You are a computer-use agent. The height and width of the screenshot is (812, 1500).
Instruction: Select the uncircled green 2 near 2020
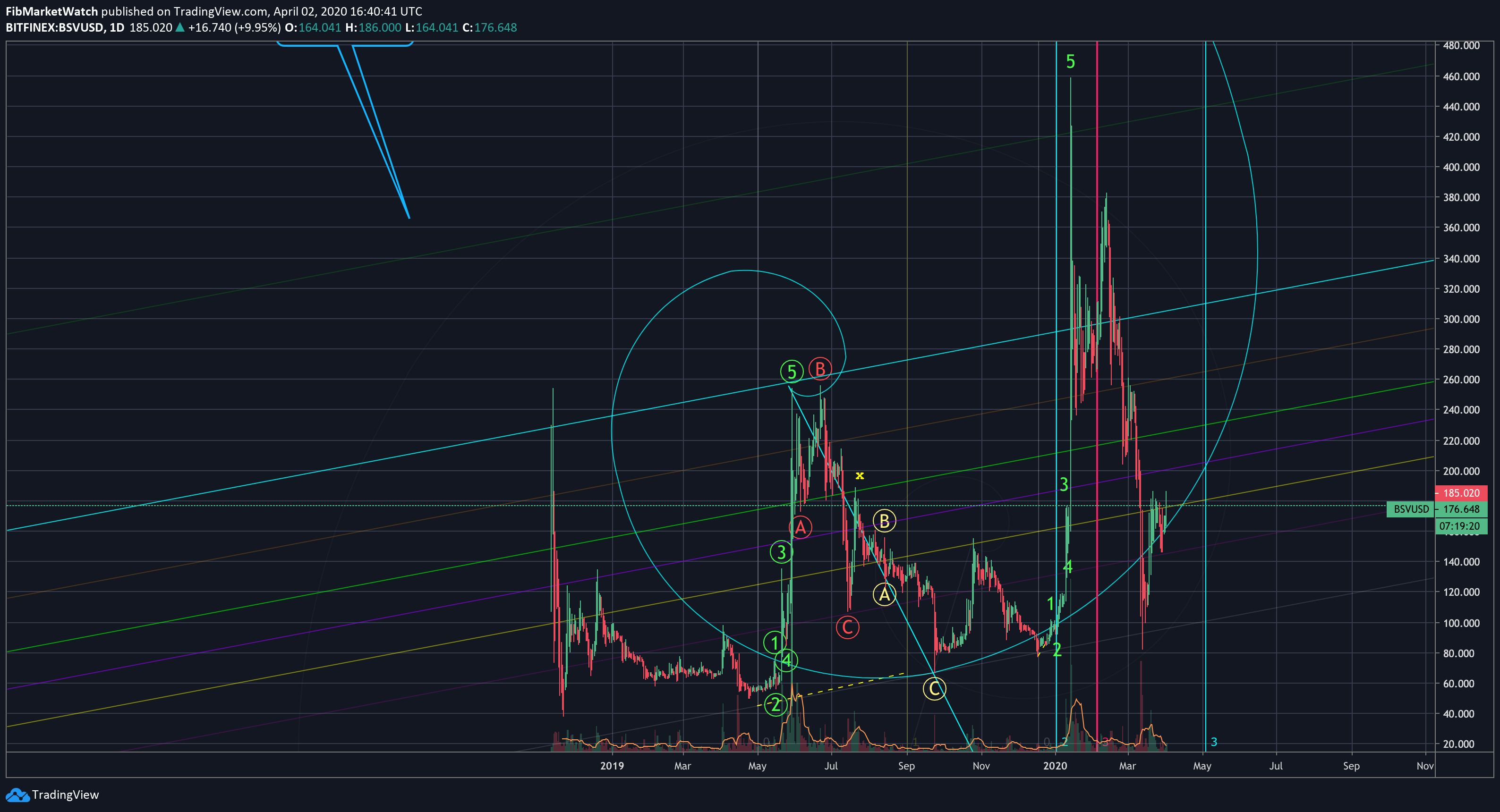(x=1057, y=650)
